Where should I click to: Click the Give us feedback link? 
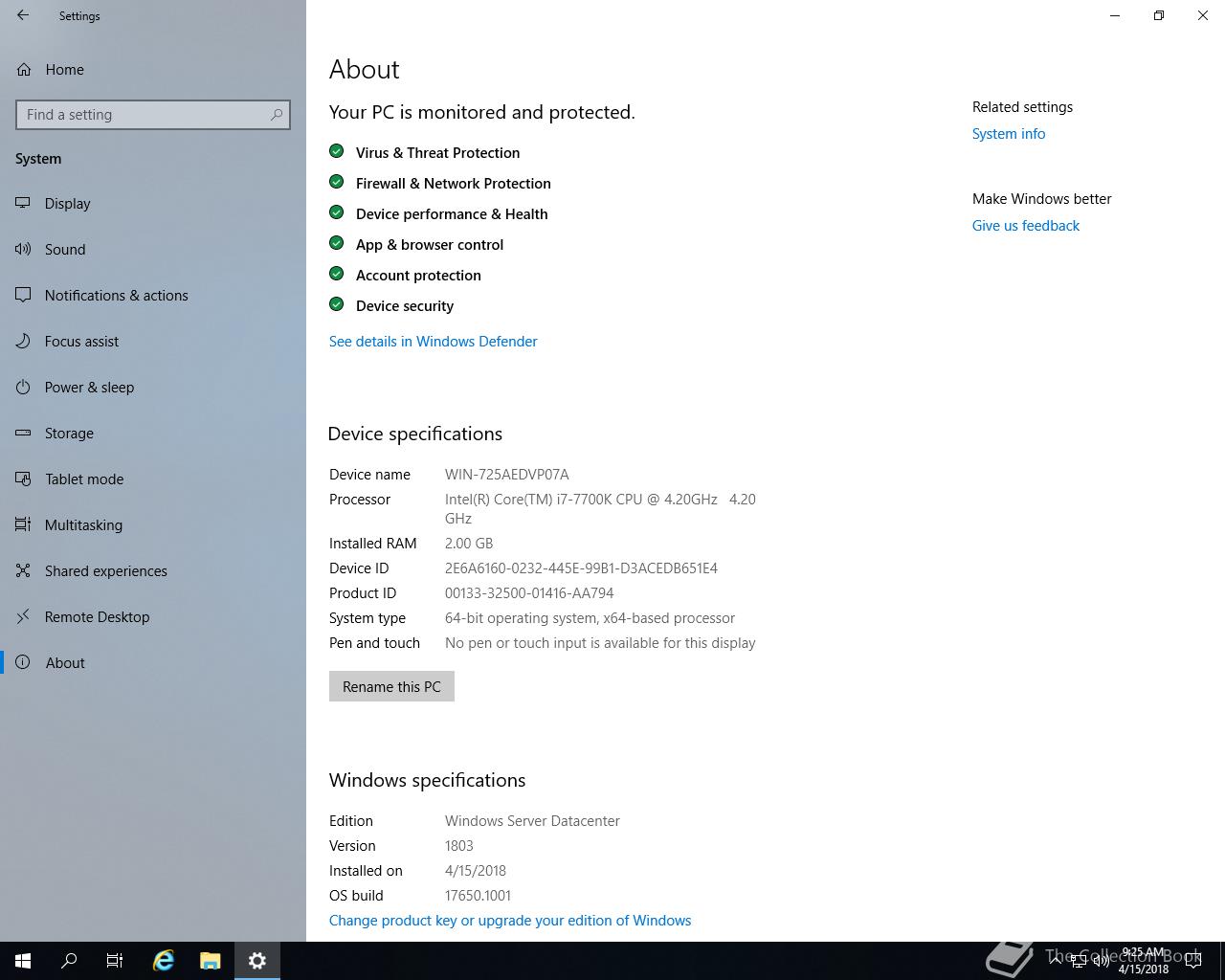click(1026, 226)
